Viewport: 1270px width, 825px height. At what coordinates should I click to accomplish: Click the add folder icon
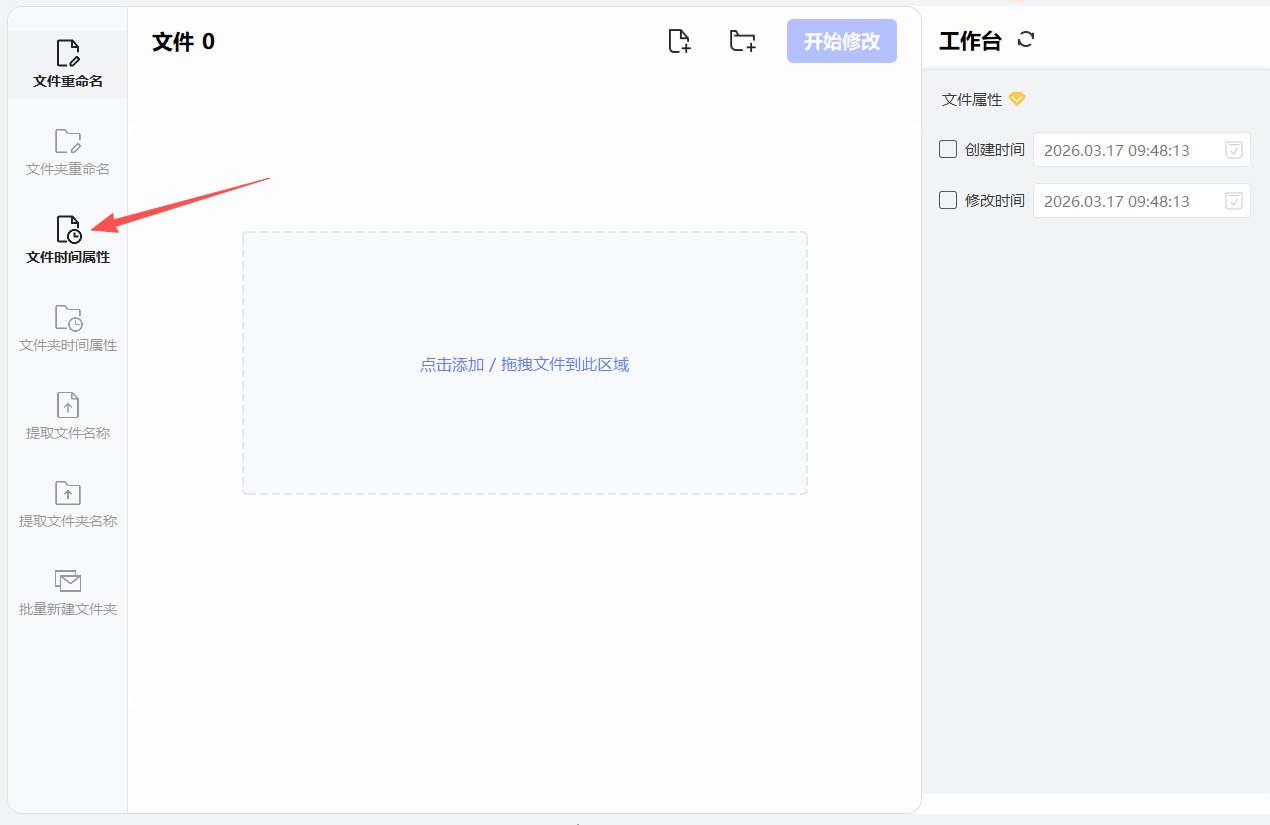tap(742, 41)
